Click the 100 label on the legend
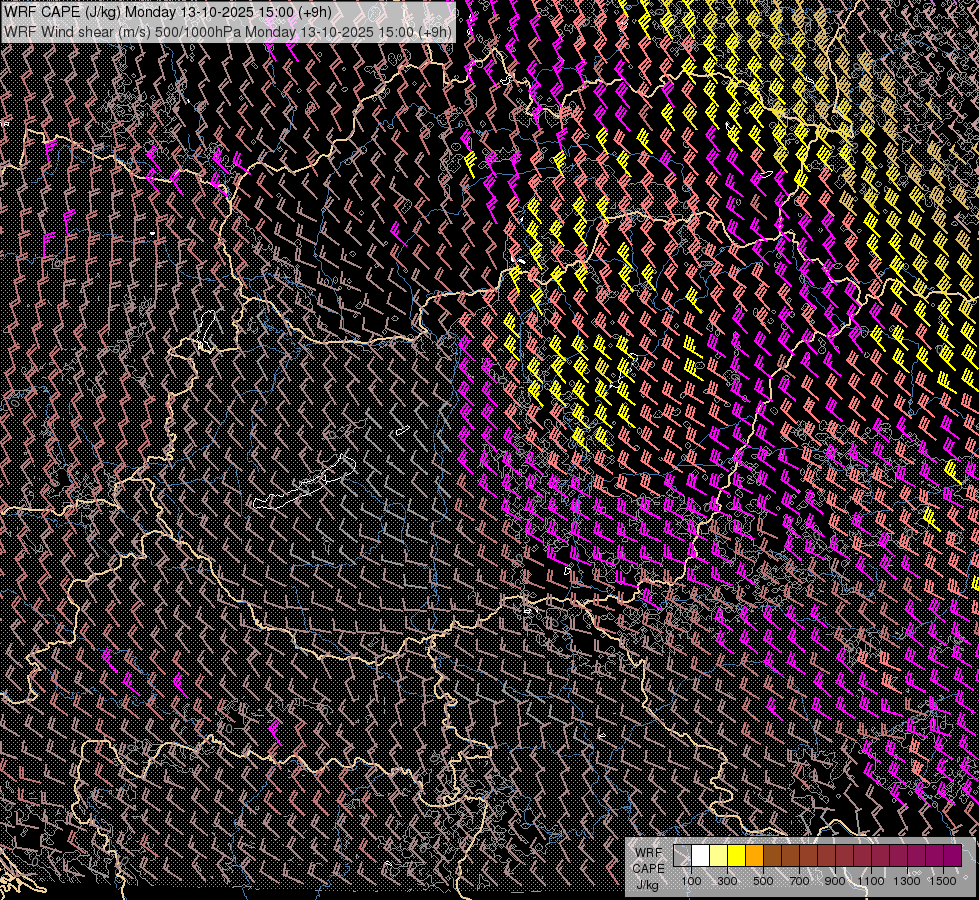 click(691, 880)
